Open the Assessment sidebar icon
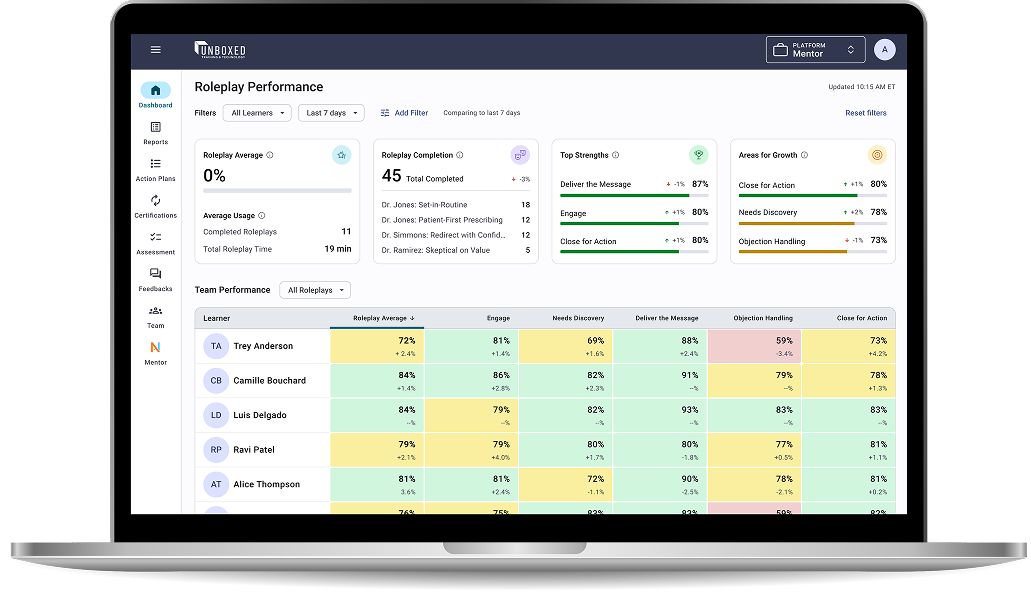1031x605 pixels. coord(155,243)
